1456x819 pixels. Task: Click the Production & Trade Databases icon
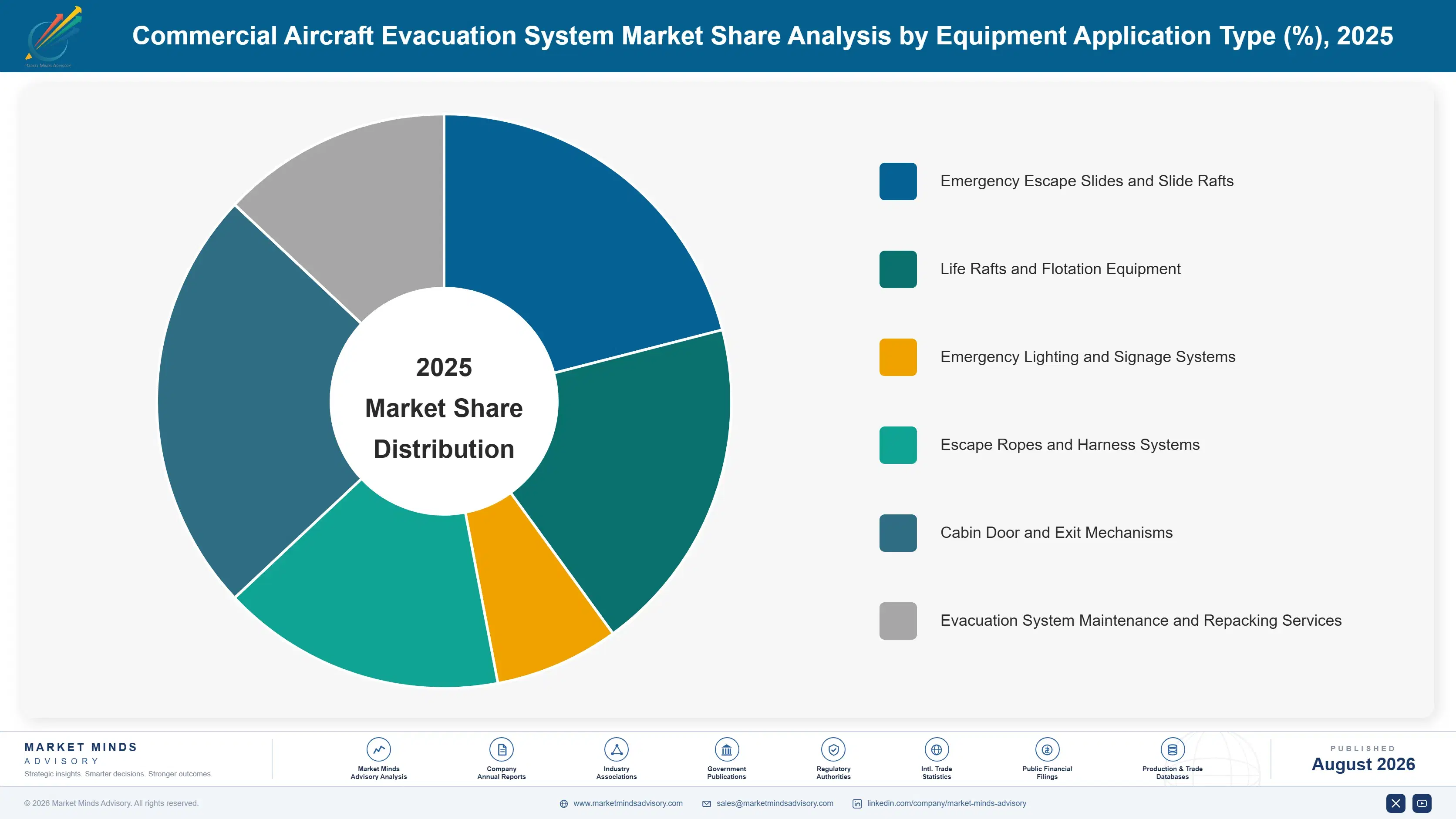[x=1172, y=749]
